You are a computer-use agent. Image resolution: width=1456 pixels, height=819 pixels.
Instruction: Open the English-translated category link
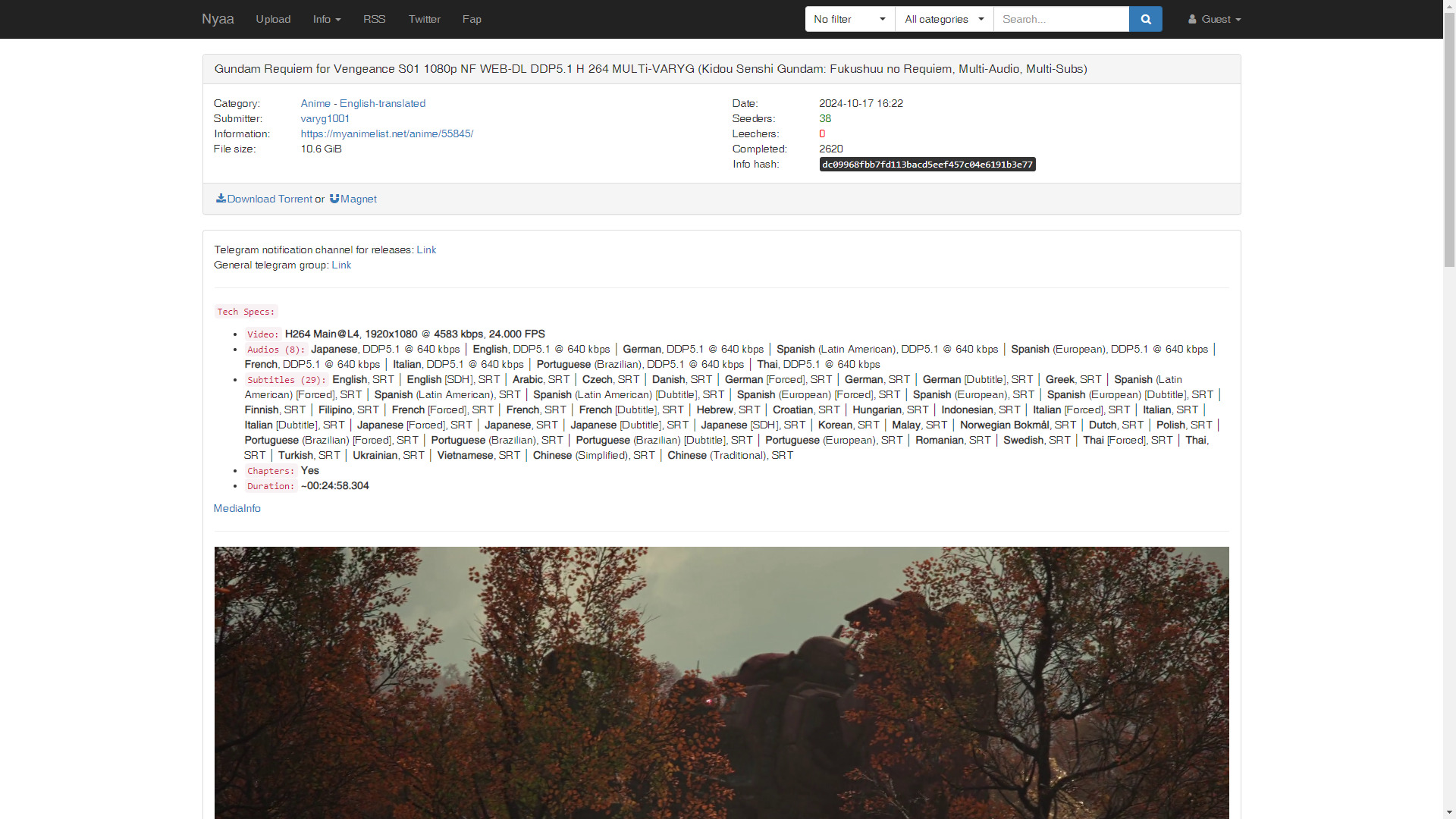click(382, 103)
